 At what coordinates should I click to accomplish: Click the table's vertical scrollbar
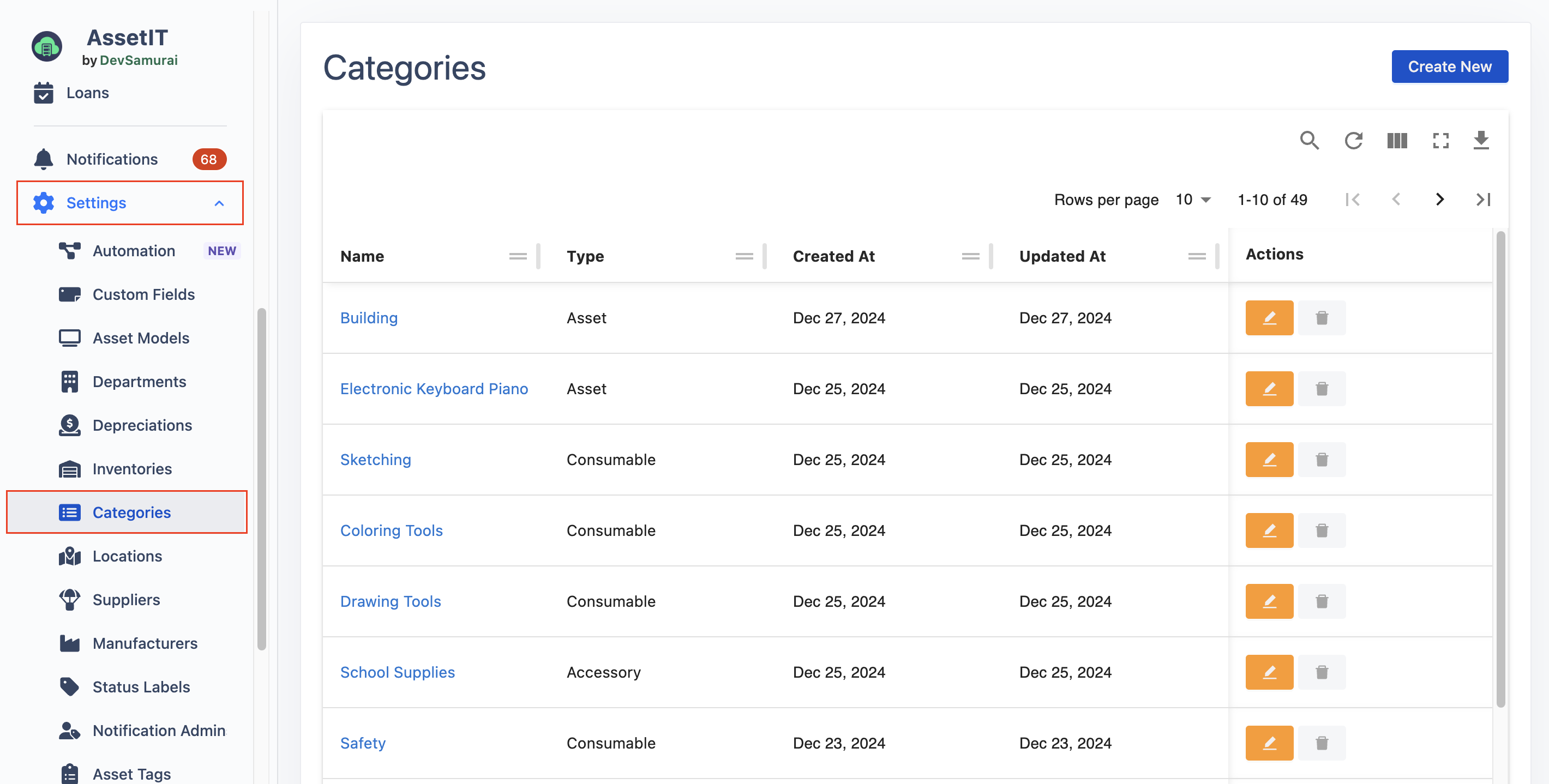1500,469
